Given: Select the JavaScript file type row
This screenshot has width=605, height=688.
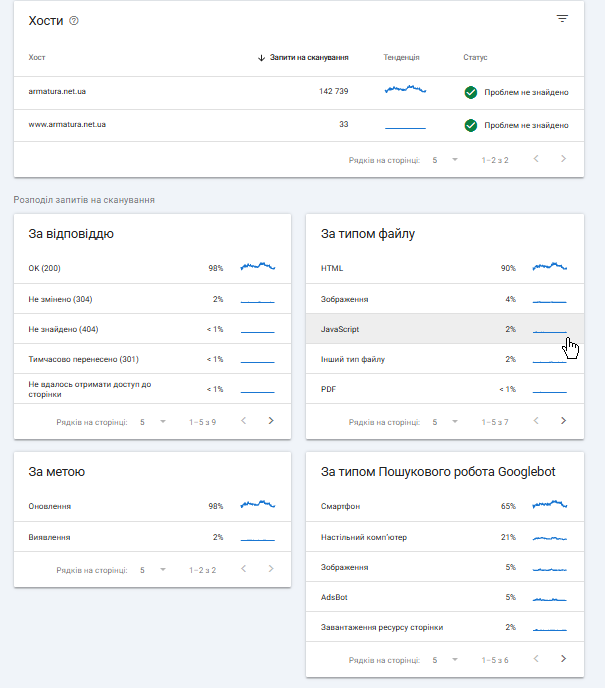Looking at the screenshot, I should coord(445,329).
